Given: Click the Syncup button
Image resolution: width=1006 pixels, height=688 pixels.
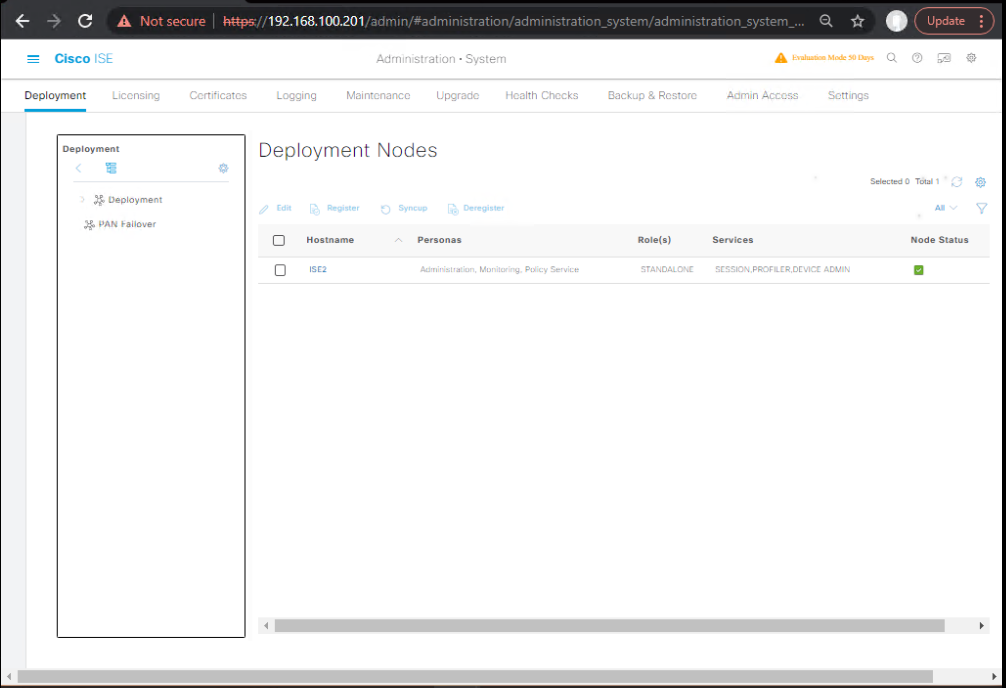Looking at the screenshot, I should 404,209.
